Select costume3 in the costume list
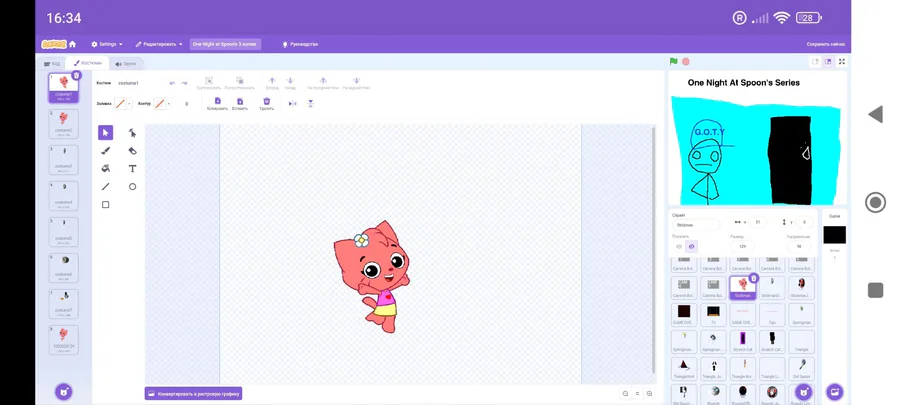Image resolution: width=900 pixels, height=405 pixels. (64, 159)
